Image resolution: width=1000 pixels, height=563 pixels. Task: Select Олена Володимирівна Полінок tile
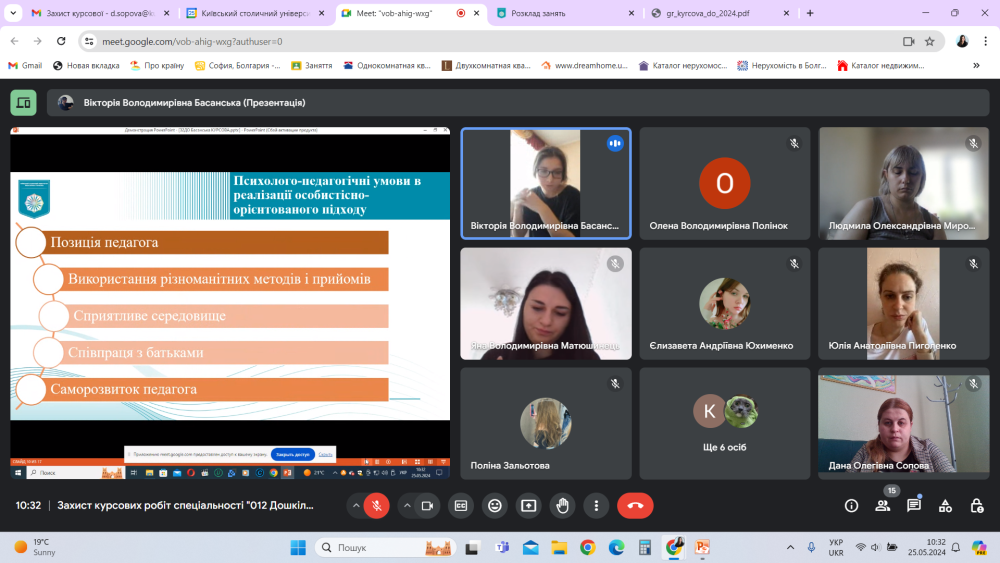point(724,184)
